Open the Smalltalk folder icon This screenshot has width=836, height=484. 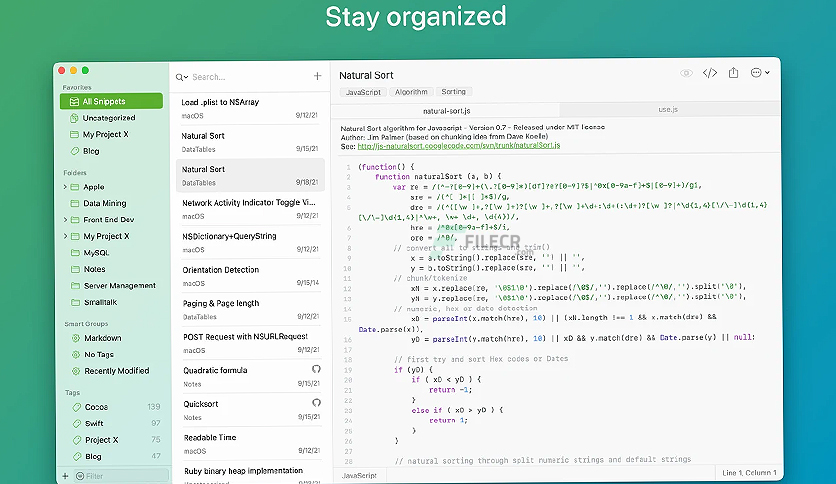tap(75, 302)
